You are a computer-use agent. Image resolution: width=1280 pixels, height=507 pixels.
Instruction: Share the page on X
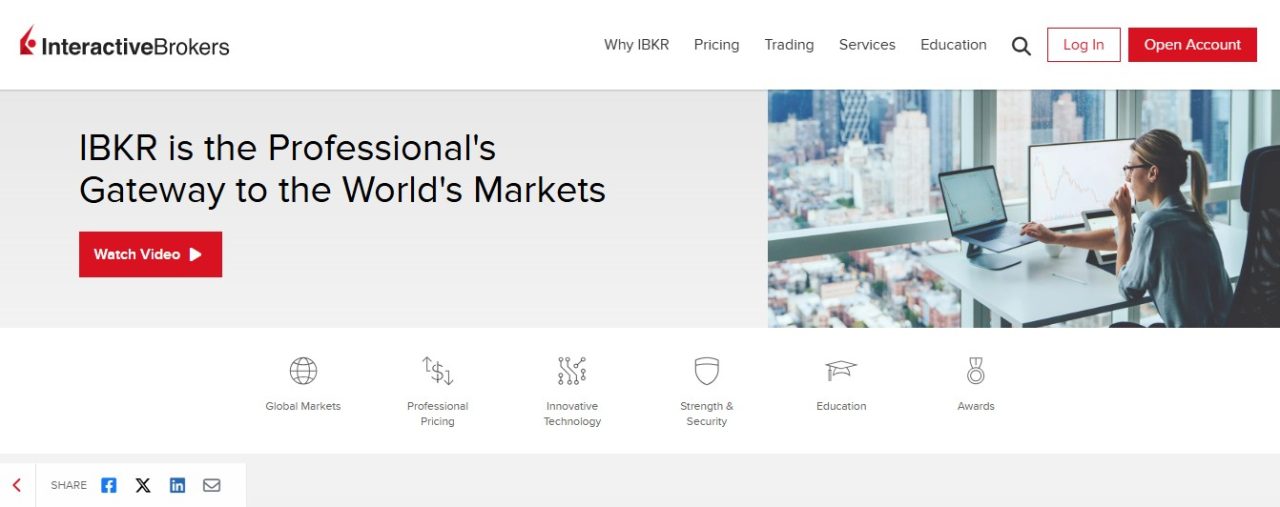pyautogui.click(x=143, y=485)
